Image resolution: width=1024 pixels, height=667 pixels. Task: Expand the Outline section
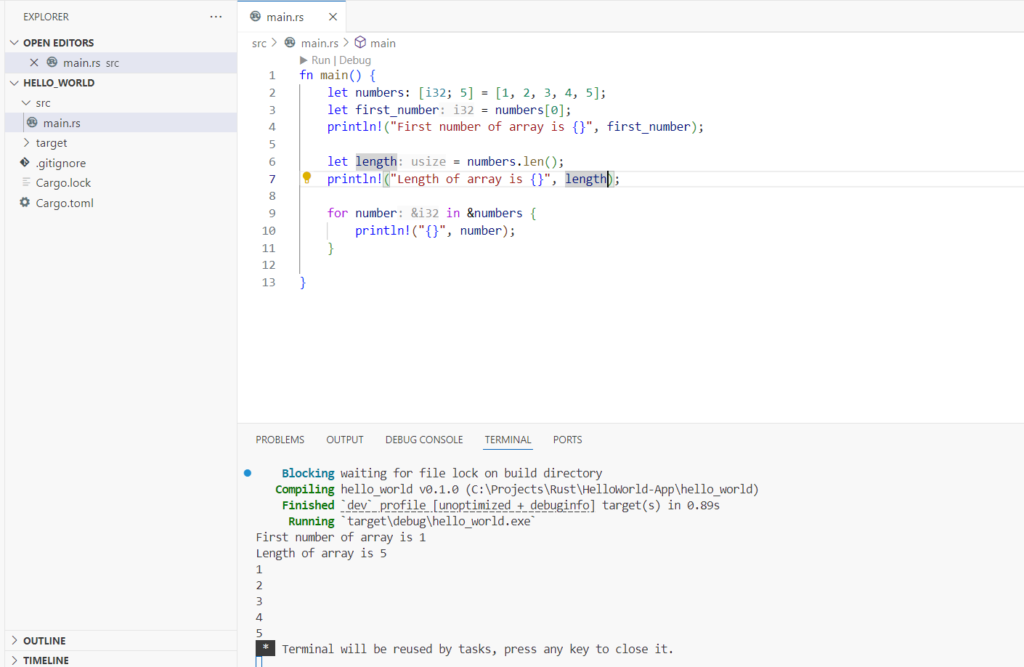[14, 640]
